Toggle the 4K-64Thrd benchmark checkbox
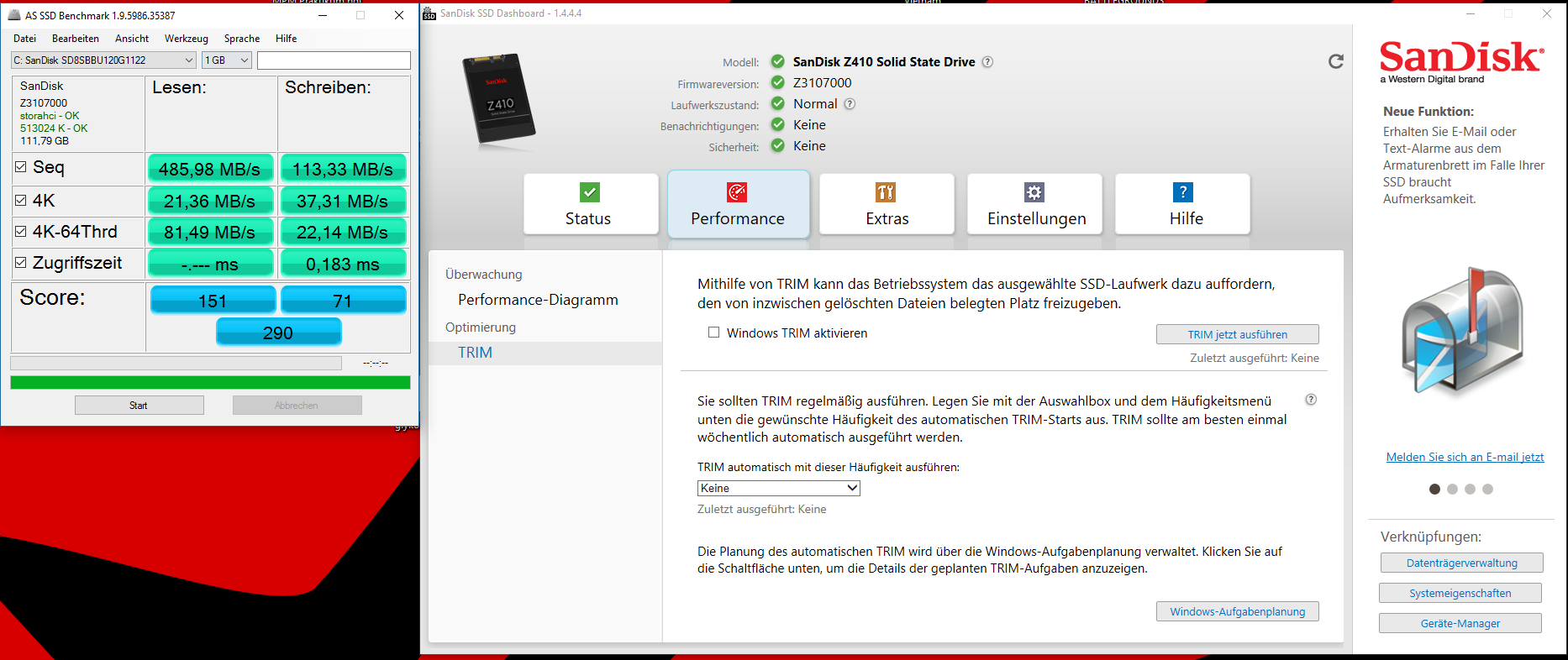Viewport: 1568px width, 660px height. click(21, 231)
